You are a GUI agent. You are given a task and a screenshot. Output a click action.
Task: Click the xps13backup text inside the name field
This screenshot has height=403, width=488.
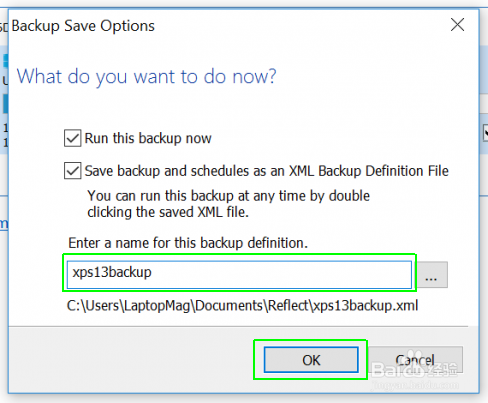(112, 272)
